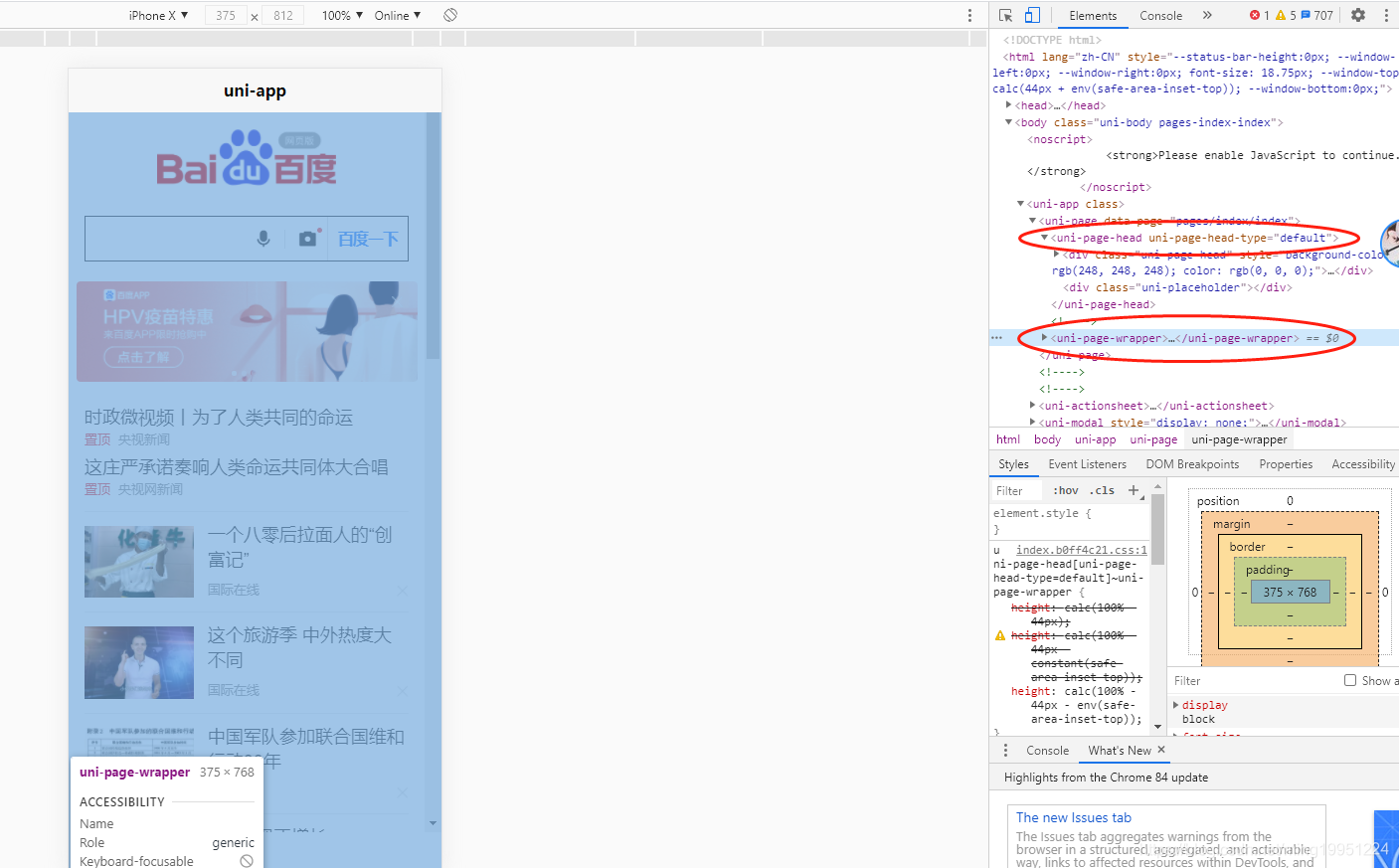1399x868 pixels.
Task: Click the invalid property warning icon in Styles
Action: tap(1000, 635)
